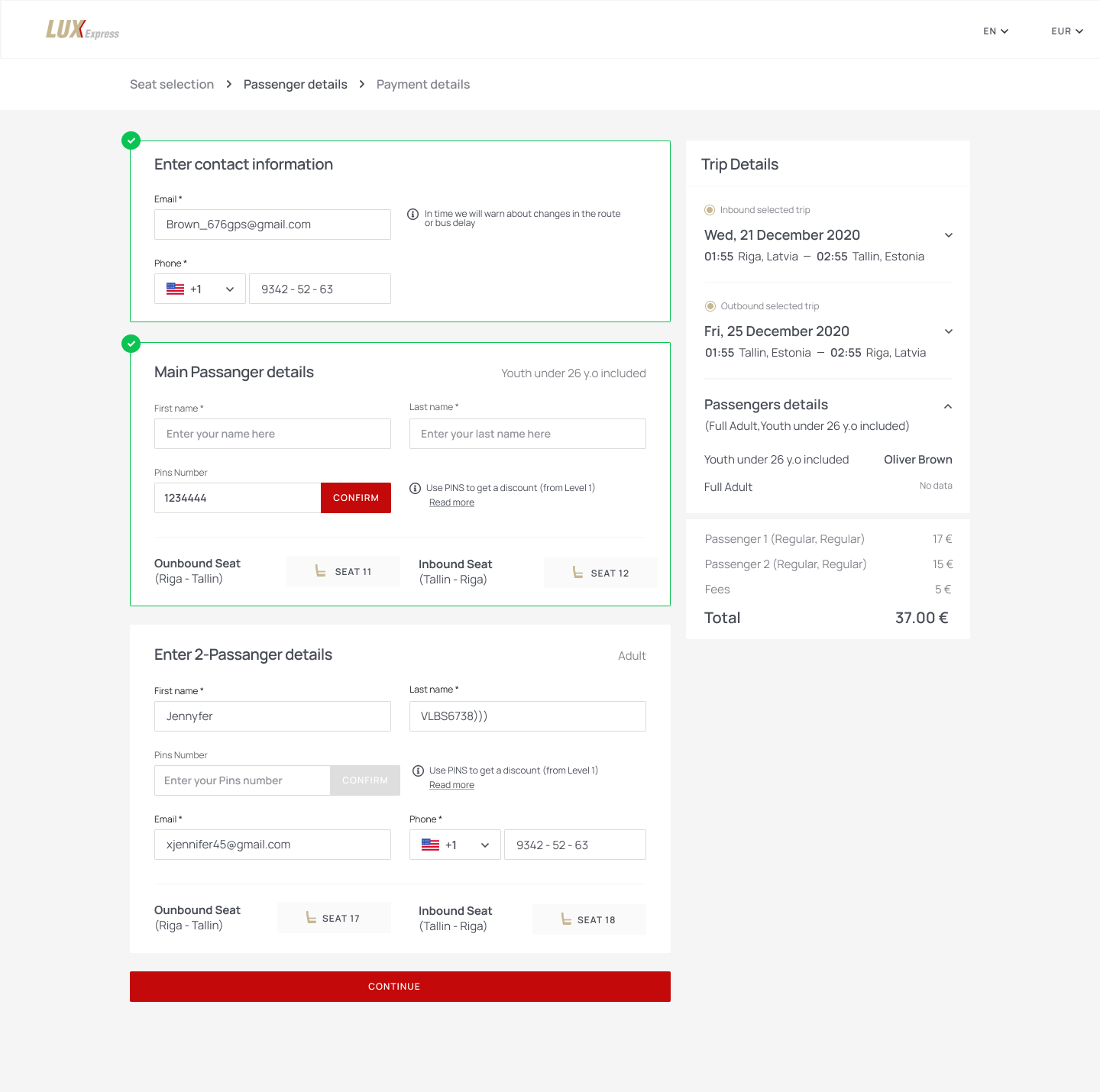The image size is (1100, 1092).
Task: Click the Seat 17 outbound seat button
Action: pos(334,918)
